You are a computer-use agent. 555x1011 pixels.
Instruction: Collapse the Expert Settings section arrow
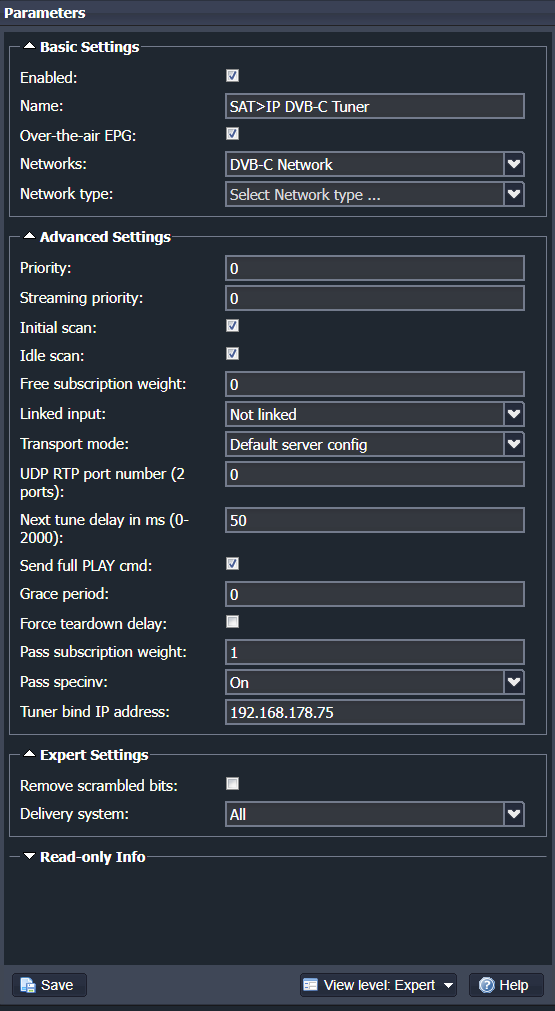(29, 754)
